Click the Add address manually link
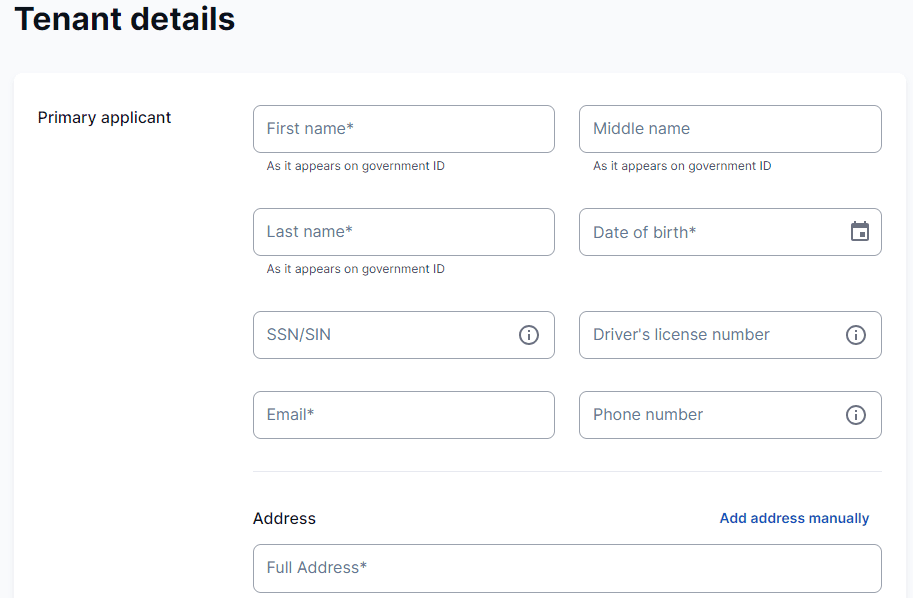913x598 pixels. 794,518
